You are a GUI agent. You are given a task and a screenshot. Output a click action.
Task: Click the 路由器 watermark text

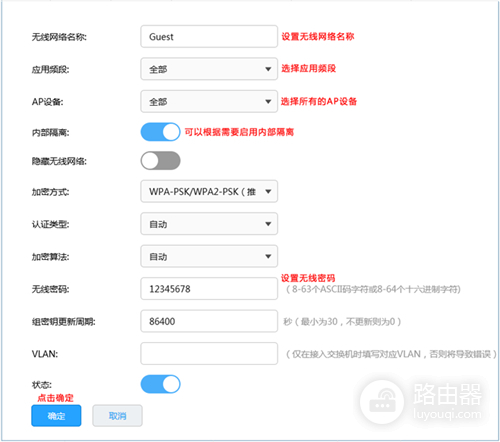pos(448,394)
